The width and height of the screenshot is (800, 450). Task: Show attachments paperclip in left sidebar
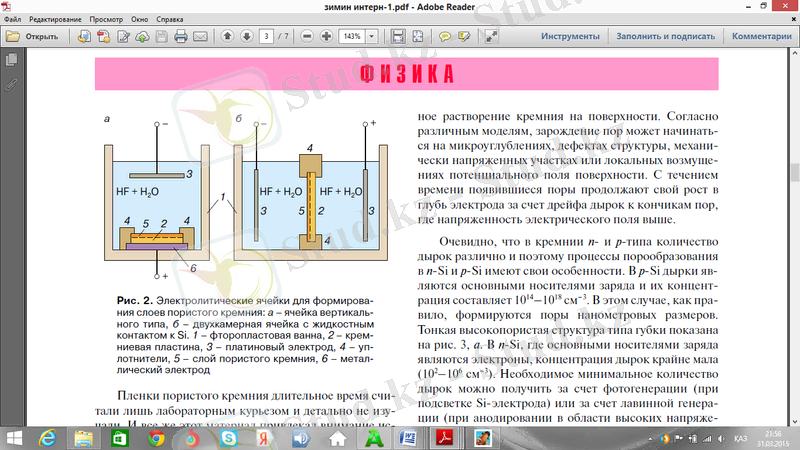pyautogui.click(x=11, y=84)
